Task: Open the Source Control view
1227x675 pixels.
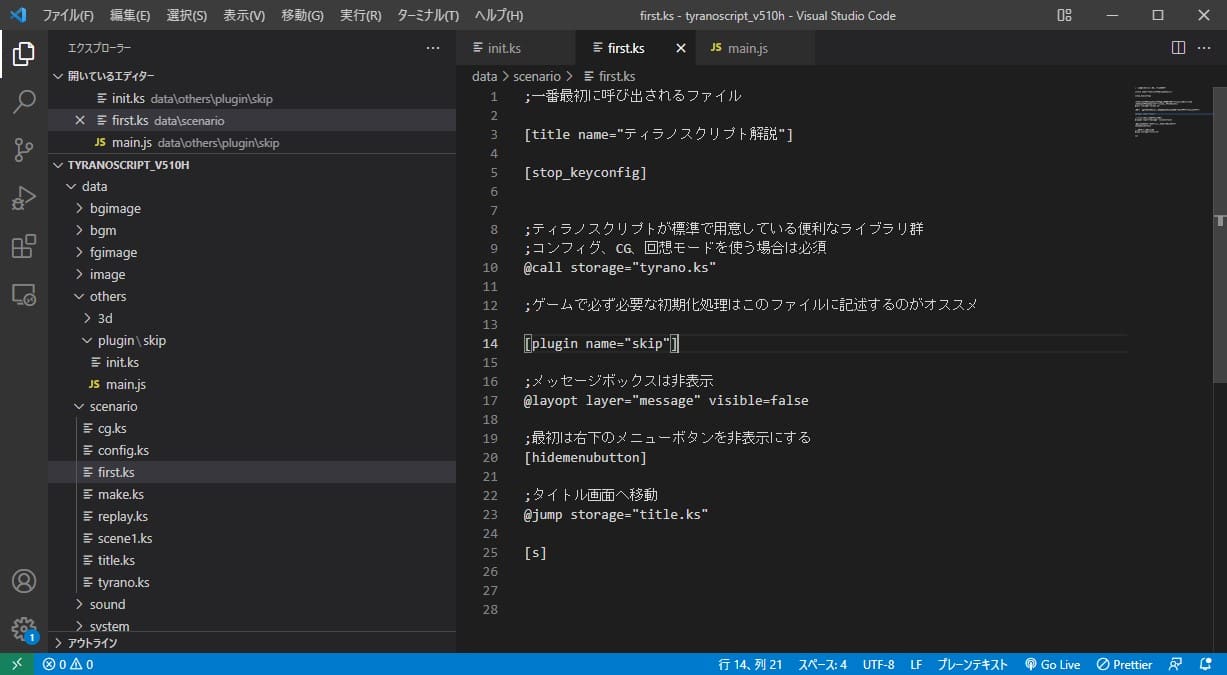Action: click(23, 150)
